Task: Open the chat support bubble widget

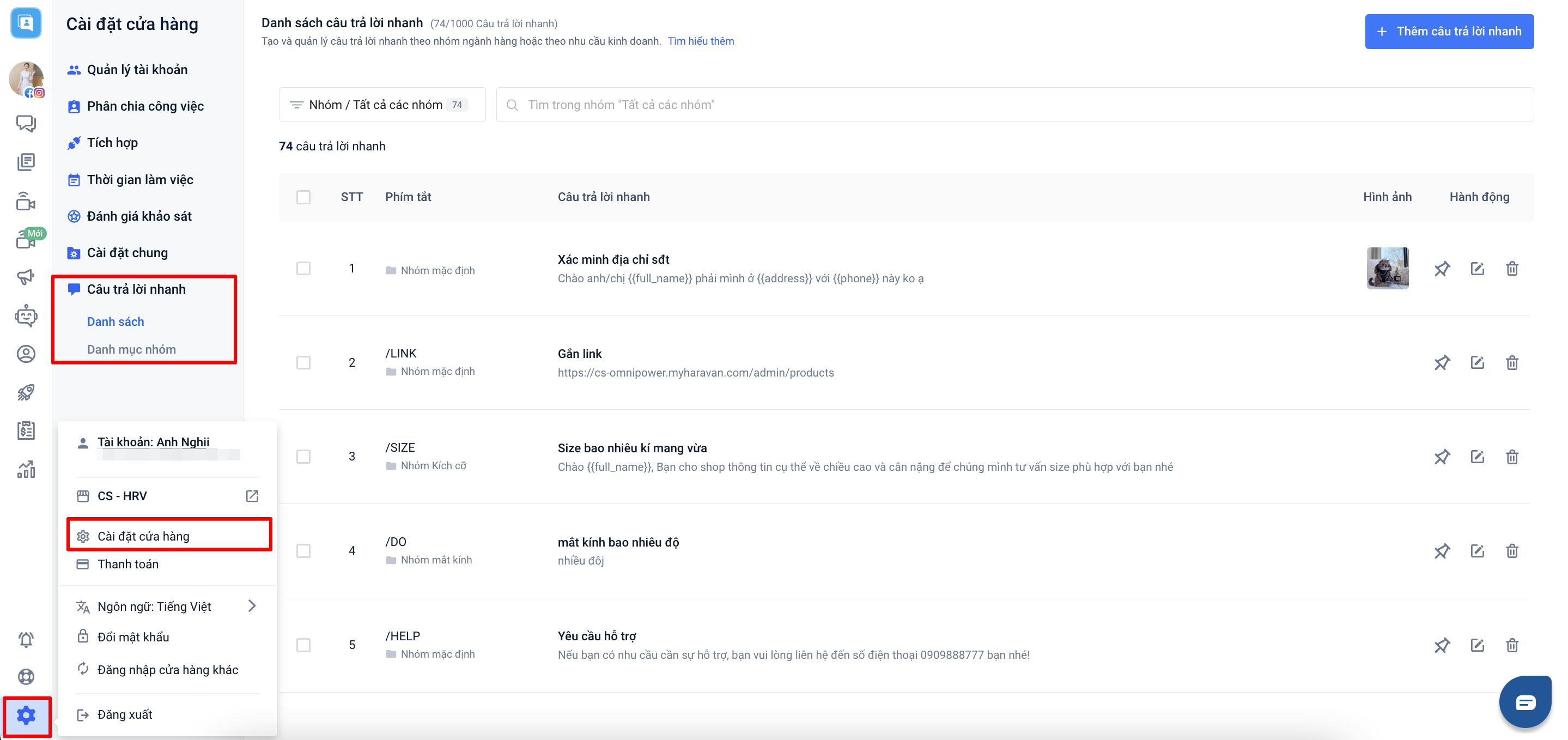Action: [1525, 702]
